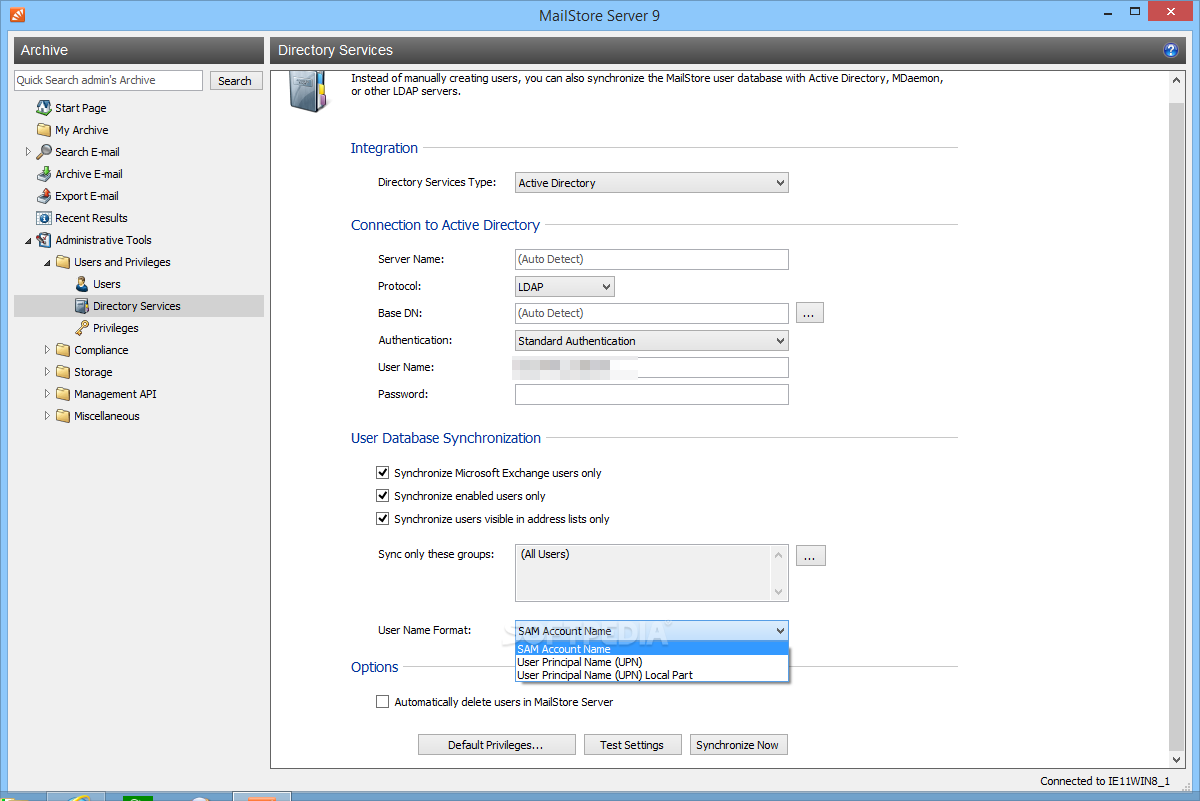Image resolution: width=1200 pixels, height=801 pixels.
Task: Open the Authentication dropdown
Action: [x=652, y=341]
